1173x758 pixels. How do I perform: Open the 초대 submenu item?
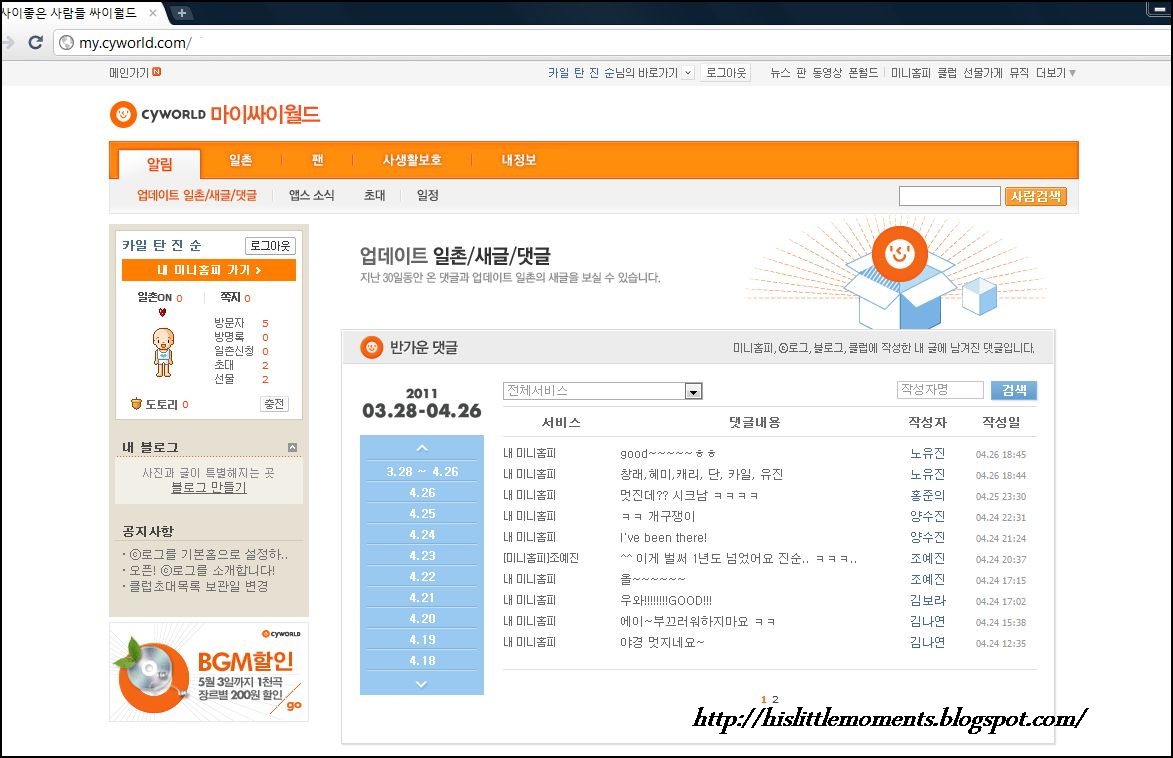pos(374,196)
